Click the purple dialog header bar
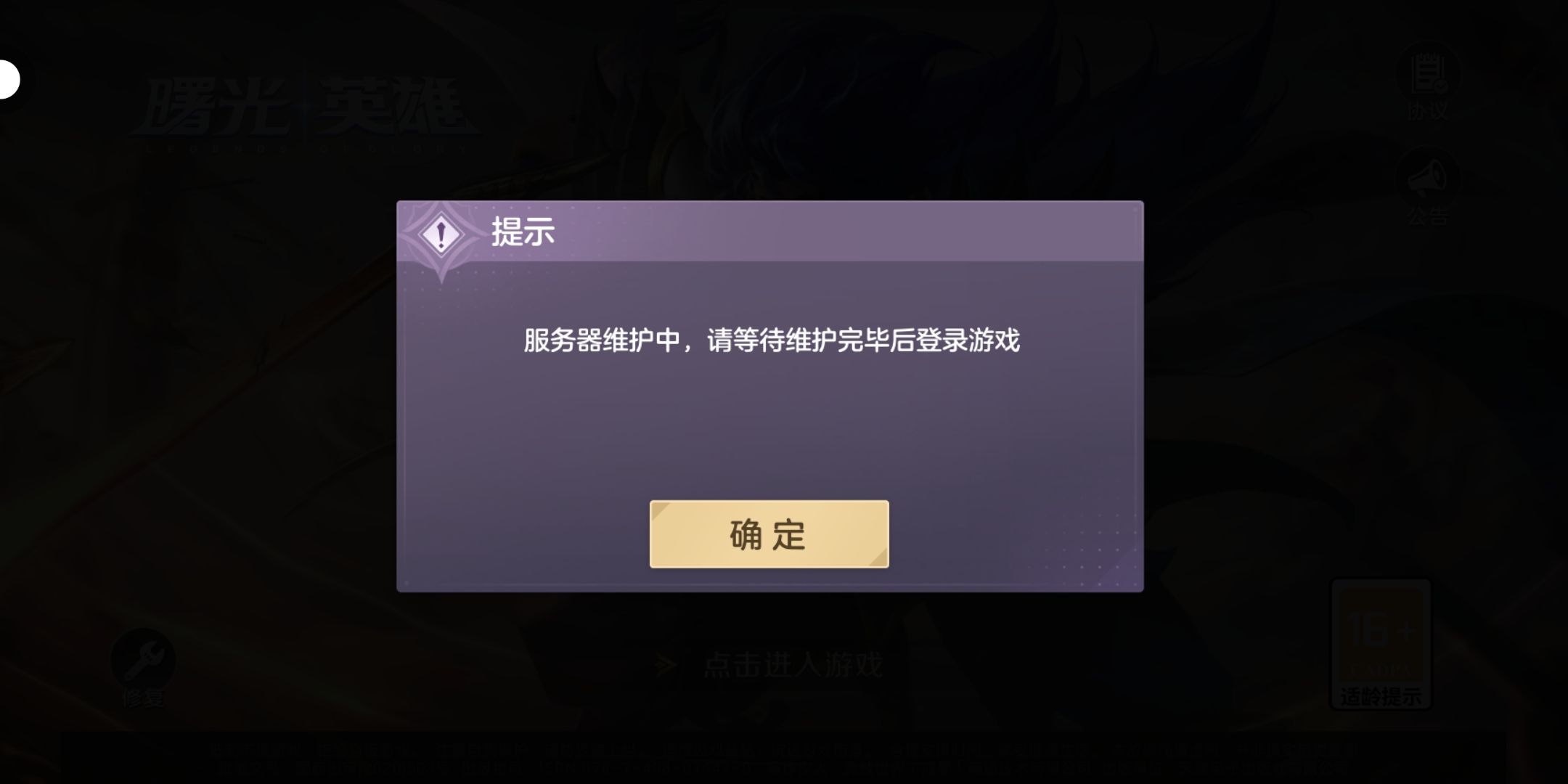1568x784 pixels. point(769,232)
